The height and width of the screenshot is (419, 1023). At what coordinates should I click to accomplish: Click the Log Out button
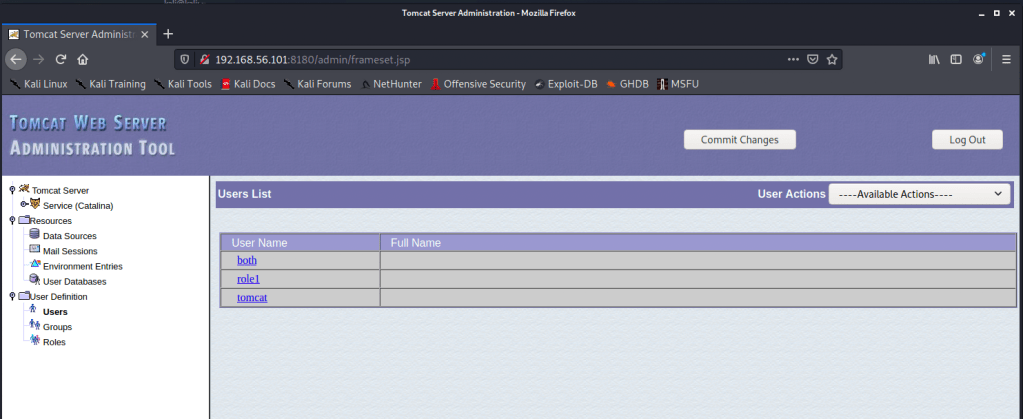pyautogui.click(x=966, y=140)
